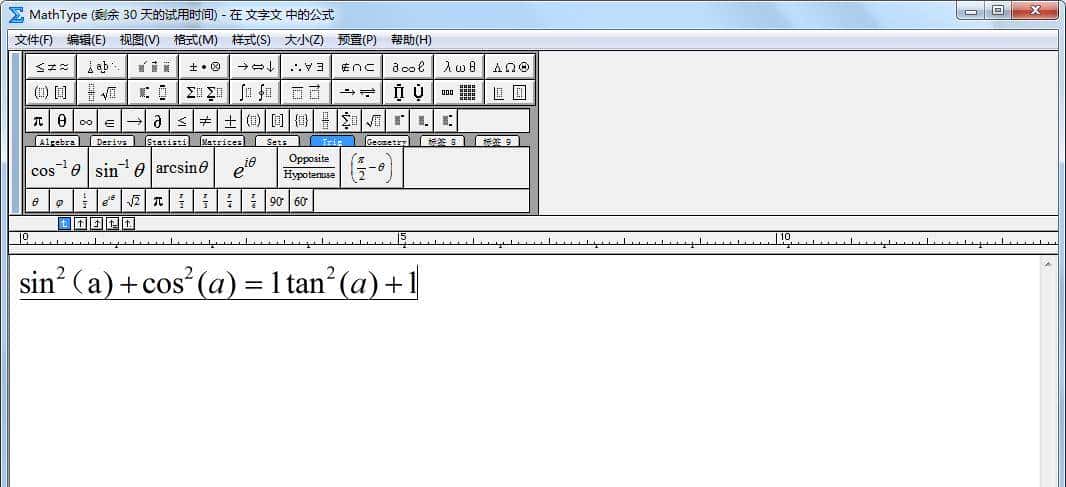Insert the Opposite over Hypotenuse fraction
1066x487 pixels.
(x=309, y=167)
